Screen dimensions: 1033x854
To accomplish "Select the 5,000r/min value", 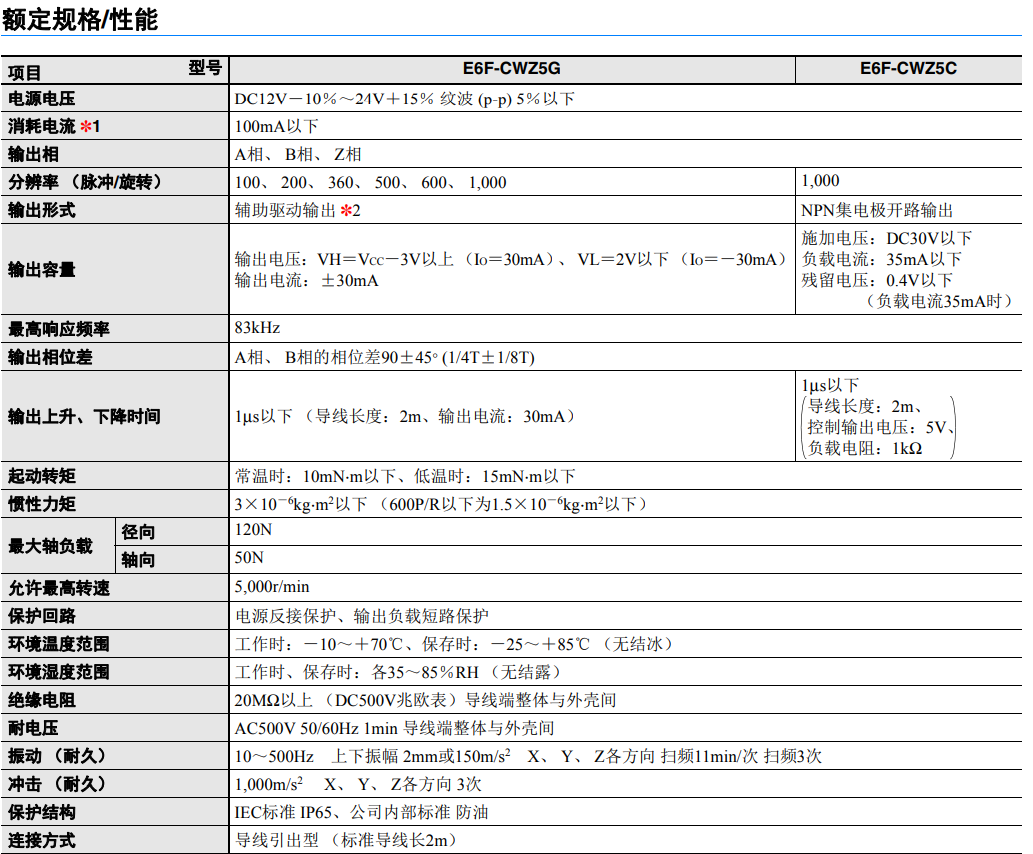I will coord(272,586).
